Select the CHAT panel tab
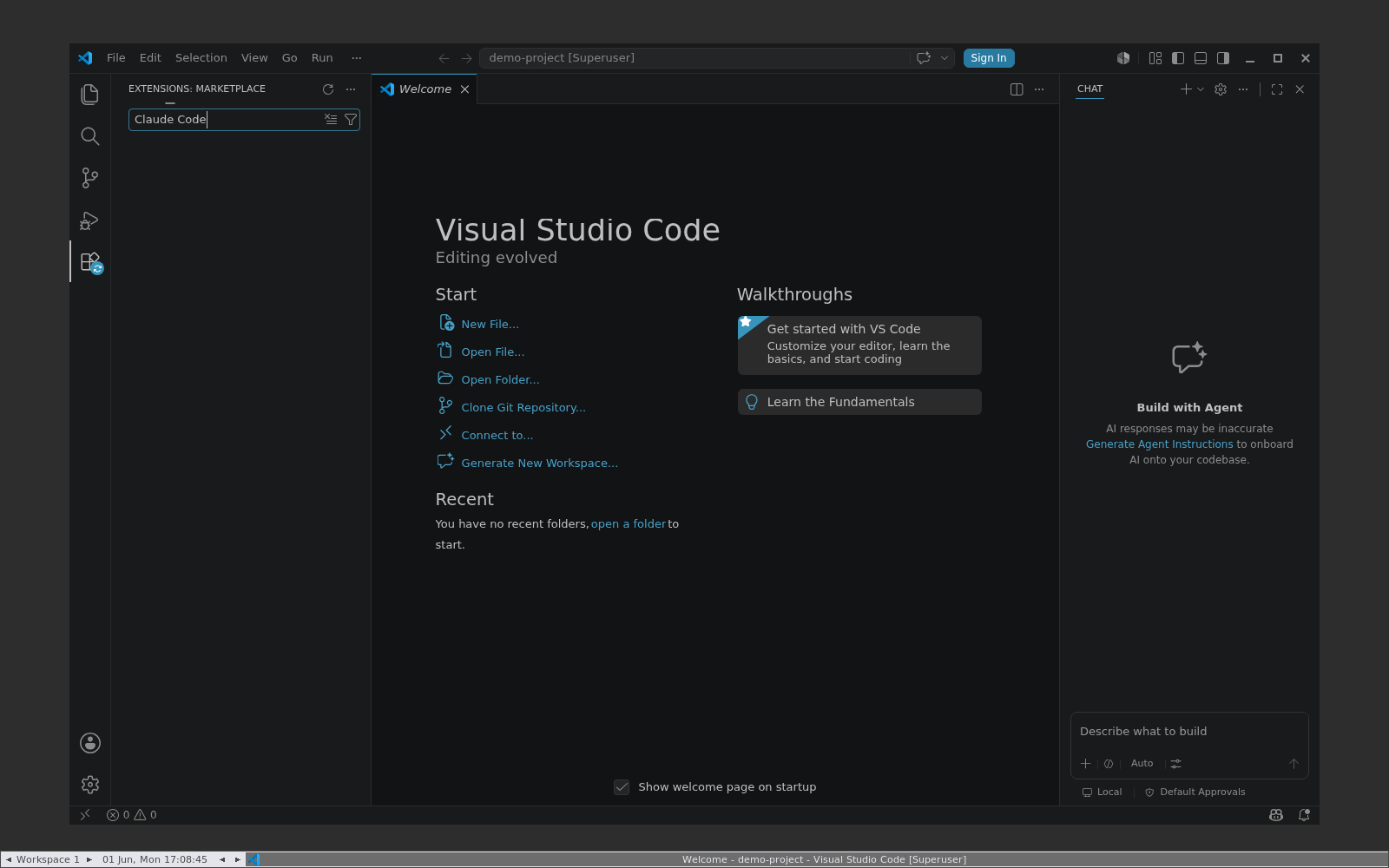 click(x=1089, y=89)
